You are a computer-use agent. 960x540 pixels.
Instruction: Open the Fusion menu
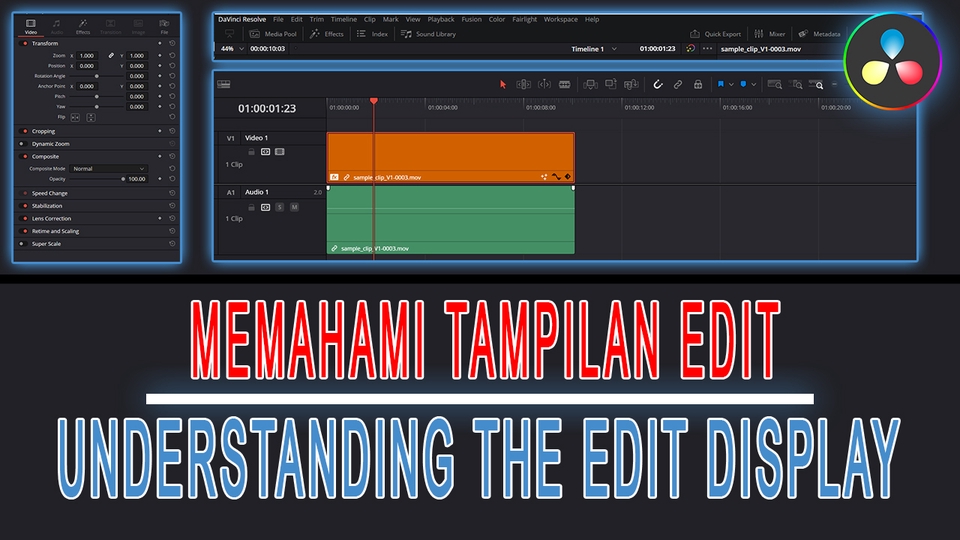click(471, 20)
